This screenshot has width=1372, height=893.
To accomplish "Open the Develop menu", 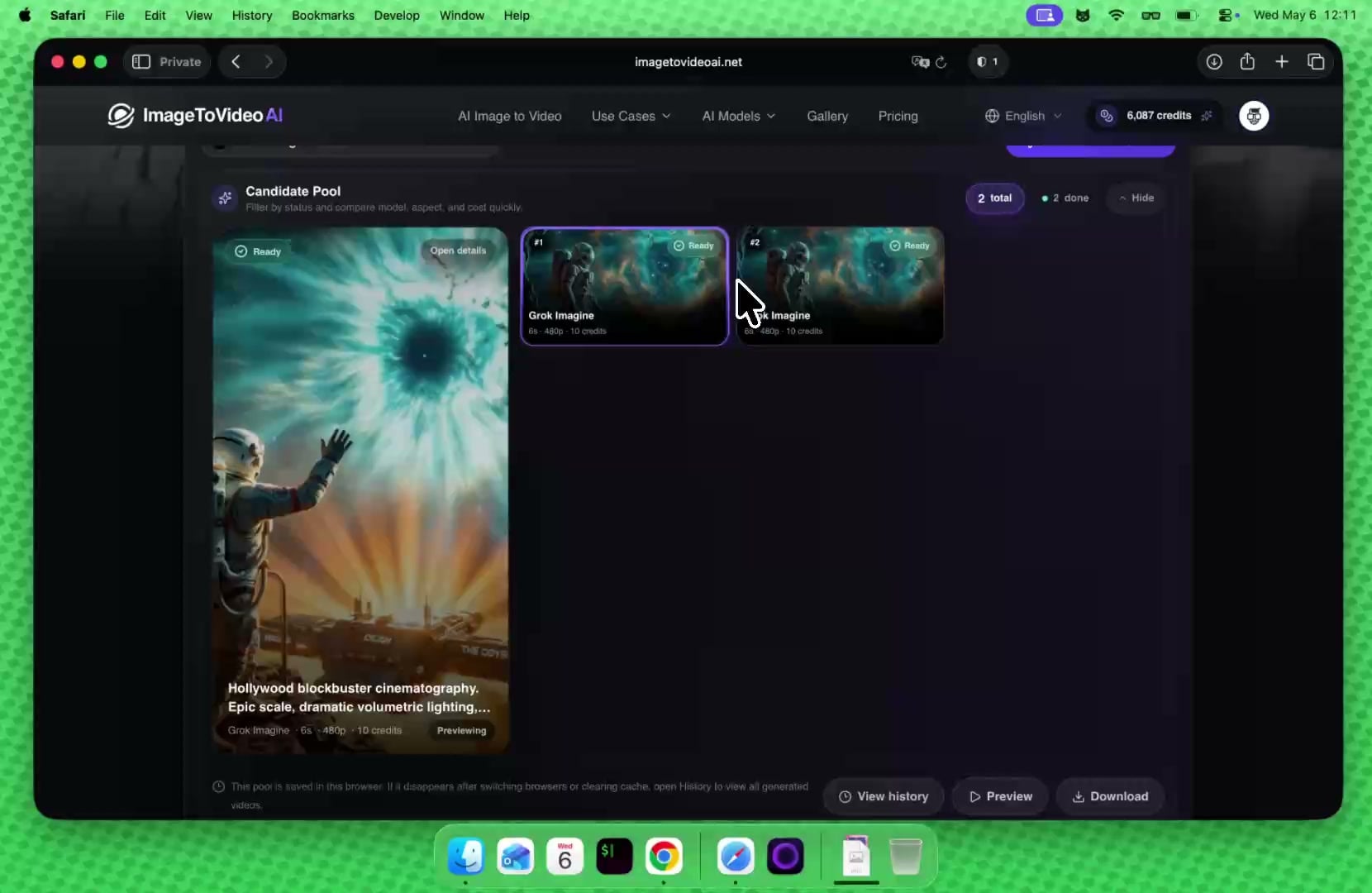I will click(x=397, y=15).
